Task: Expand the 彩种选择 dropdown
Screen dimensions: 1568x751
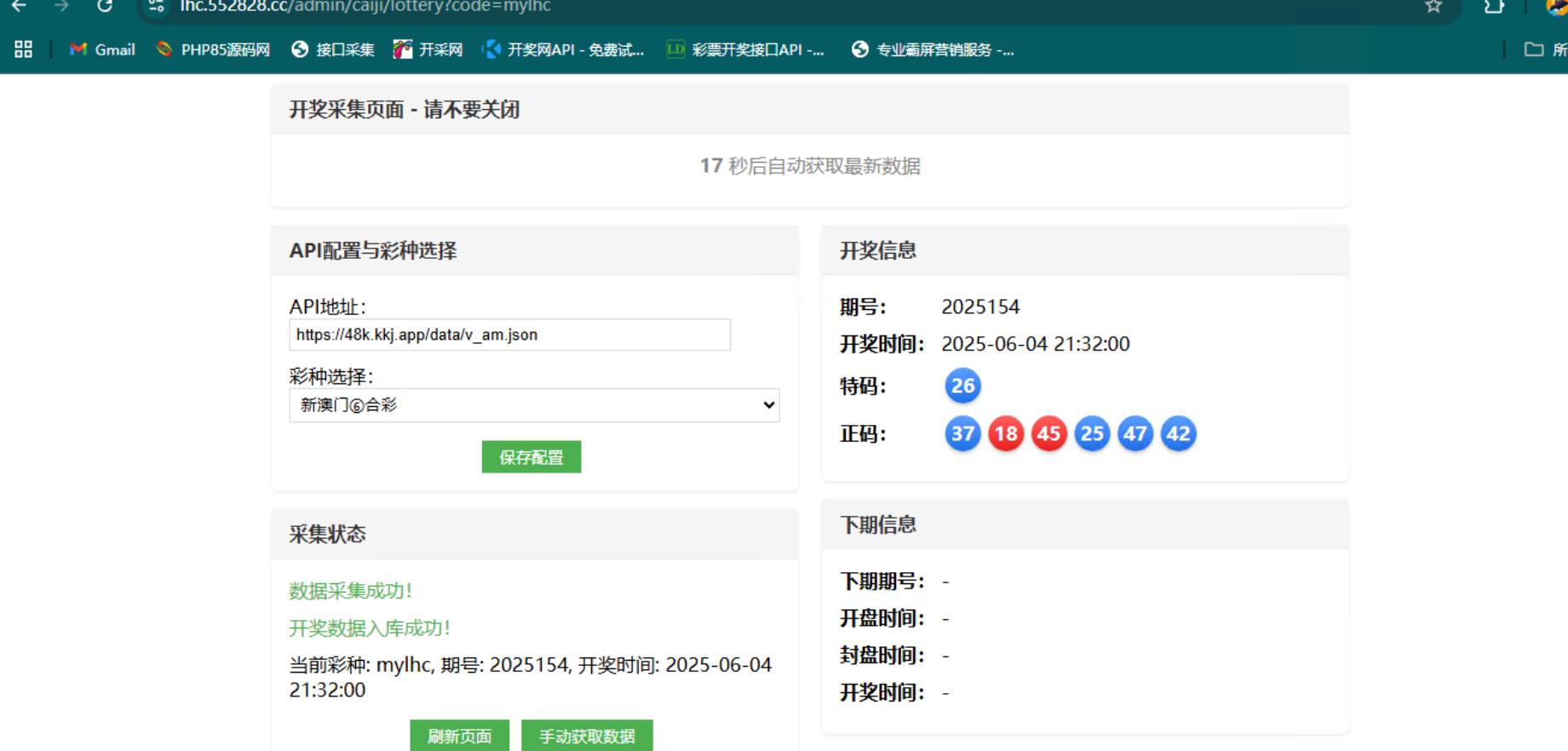Action: 534,405
